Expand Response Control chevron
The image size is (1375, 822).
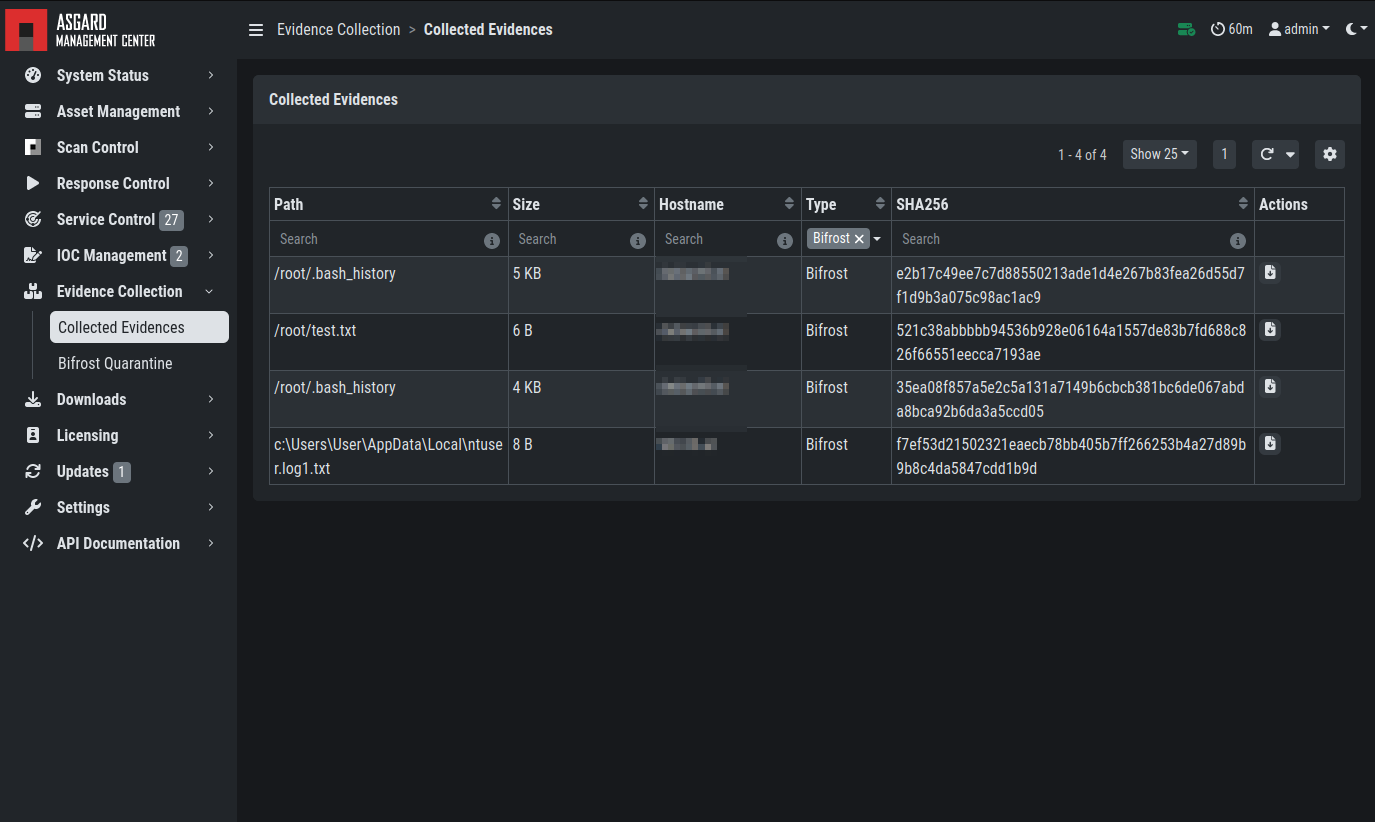pyautogui.click(x=211, y=183)
